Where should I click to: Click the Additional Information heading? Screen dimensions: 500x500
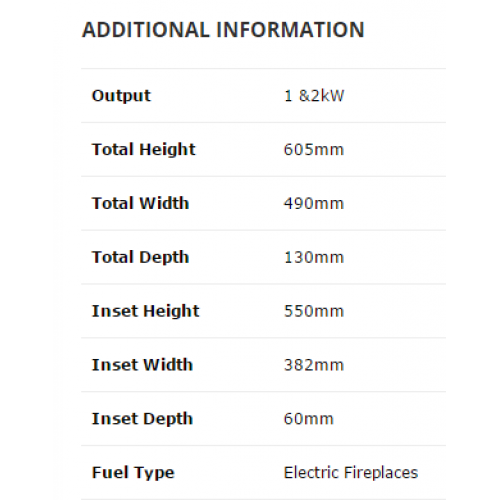[x=223, y=30]
